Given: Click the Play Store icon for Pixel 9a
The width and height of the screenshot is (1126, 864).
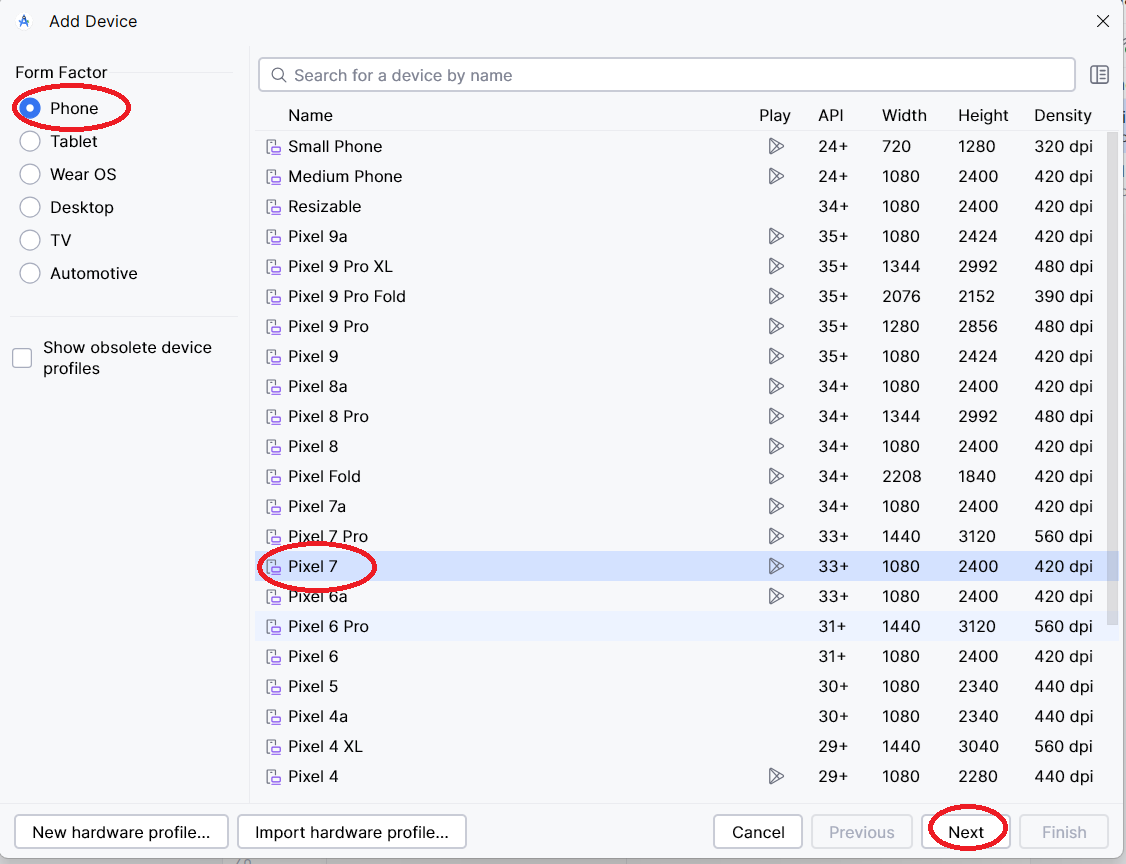Looking at the screenshot, I should pos(775,236).
